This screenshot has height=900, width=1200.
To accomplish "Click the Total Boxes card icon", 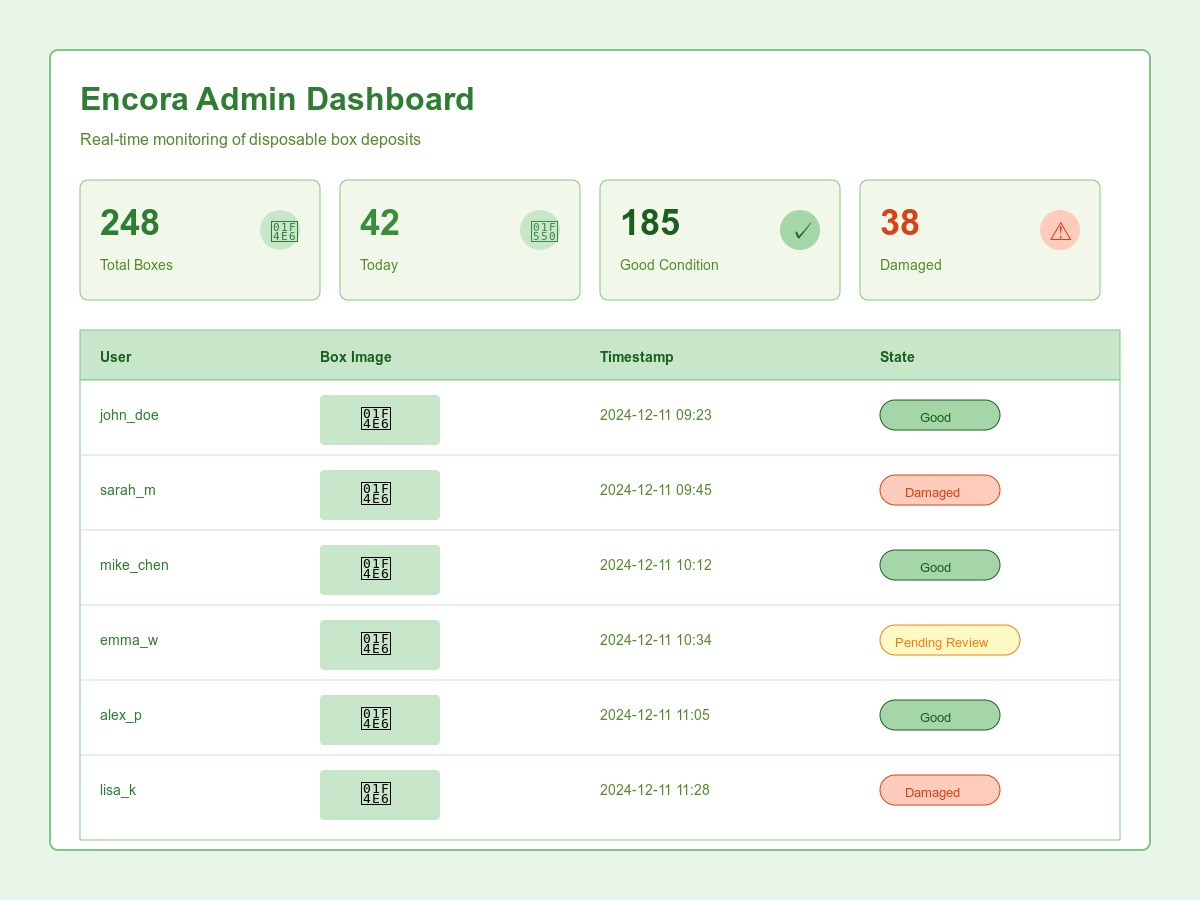I will (280, 230).
